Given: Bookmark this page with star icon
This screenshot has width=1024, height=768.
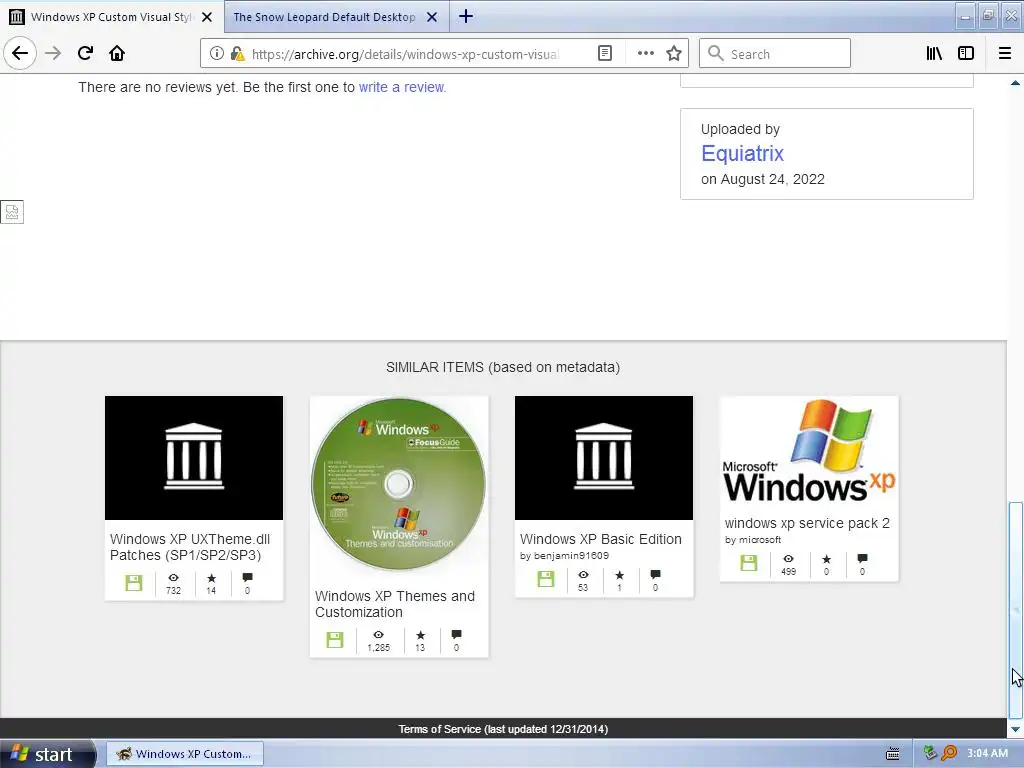Looking at the screenshot, I should pyautogui.click(x=674, y=54).
